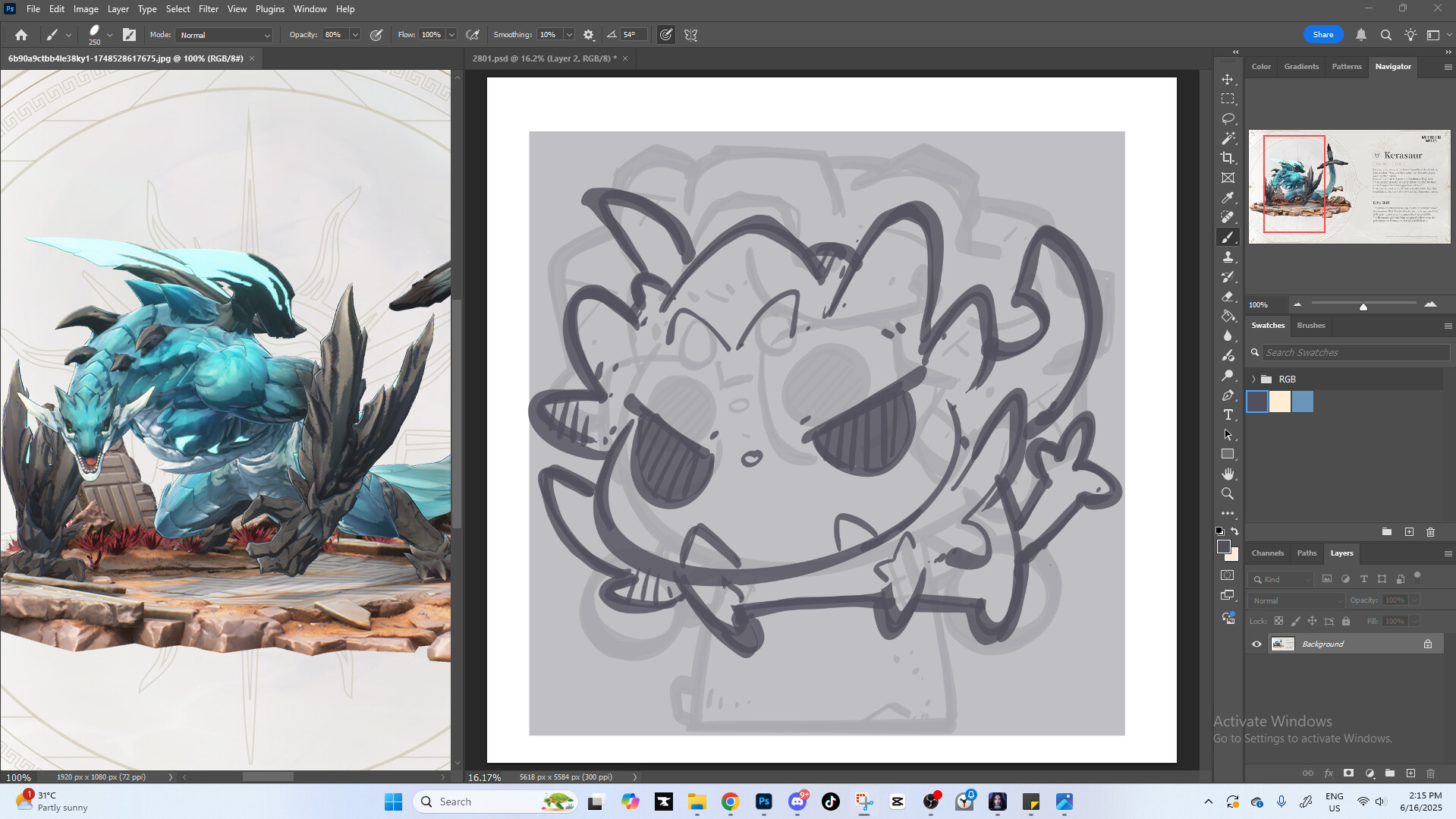The image size is (1456, 819).
Task: Select the dark gray swatch
Action: pyautogui.click(x=1257, y=402)
